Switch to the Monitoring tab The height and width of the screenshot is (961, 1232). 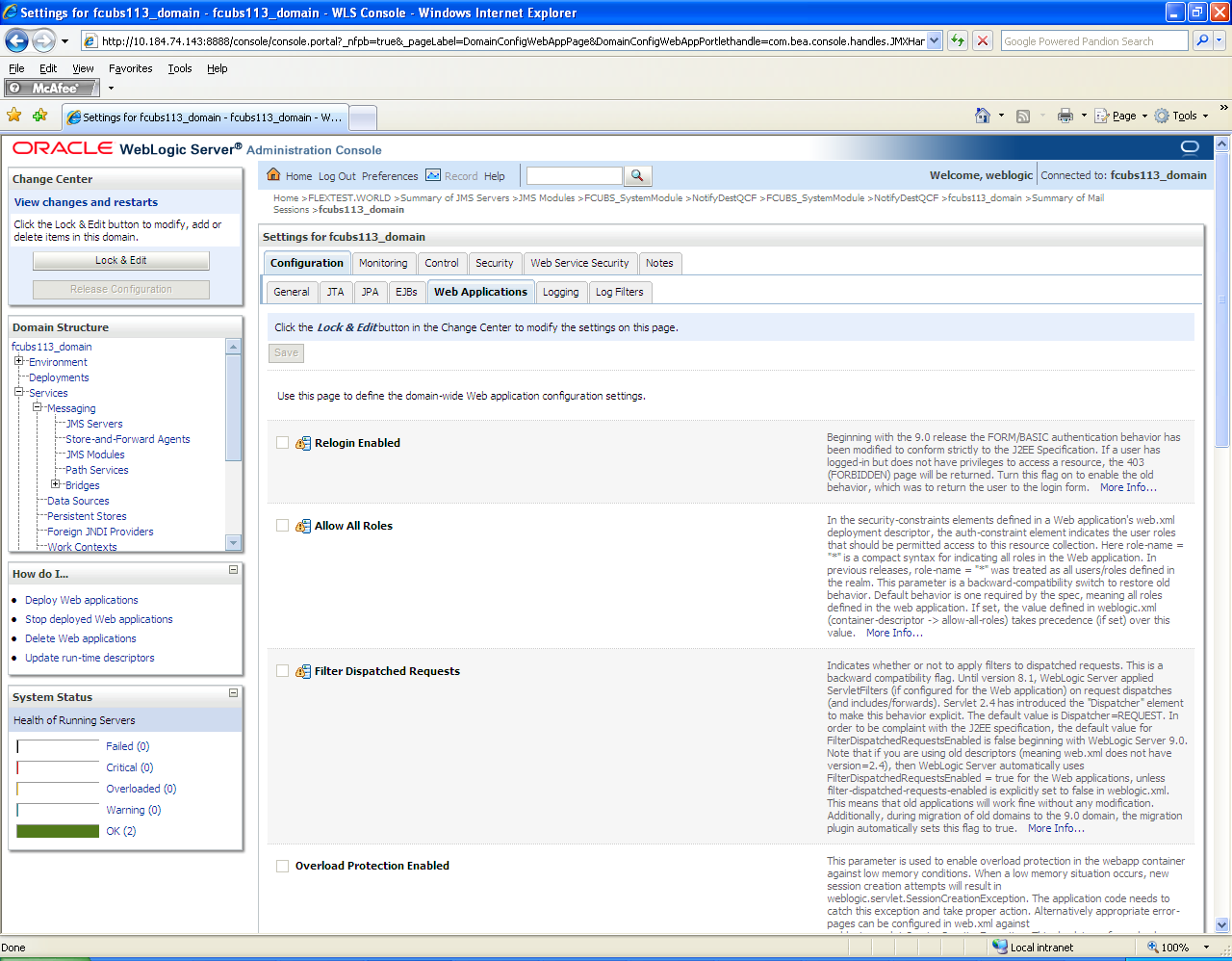coord(383,263)
